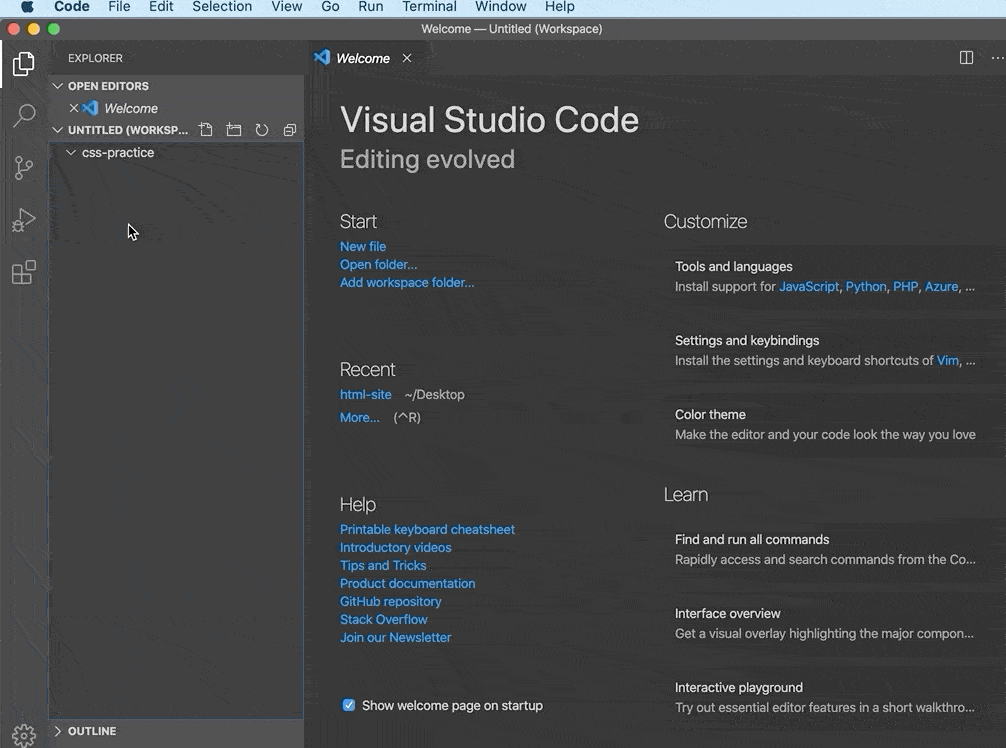Open the Manage gear menu

[x=24, y=735]
